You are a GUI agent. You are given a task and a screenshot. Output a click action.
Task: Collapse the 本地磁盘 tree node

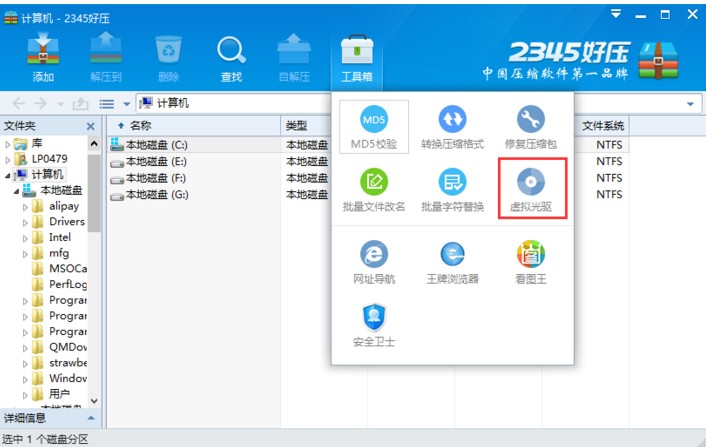click(16, 191)
